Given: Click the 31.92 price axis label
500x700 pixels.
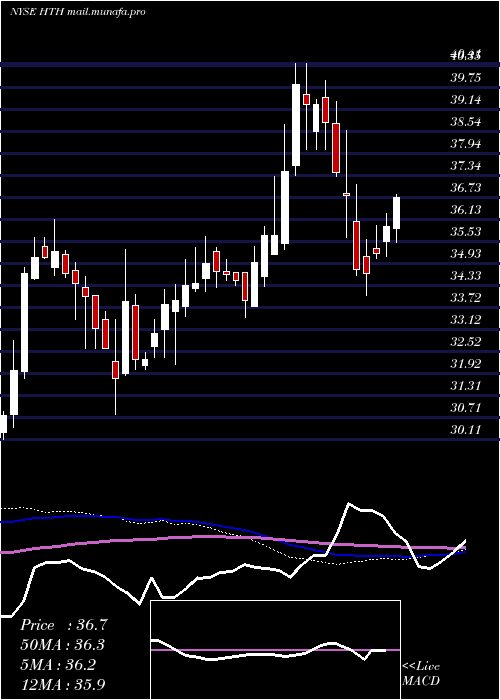Looking at the screenshot, I should [x=466, y=363].
